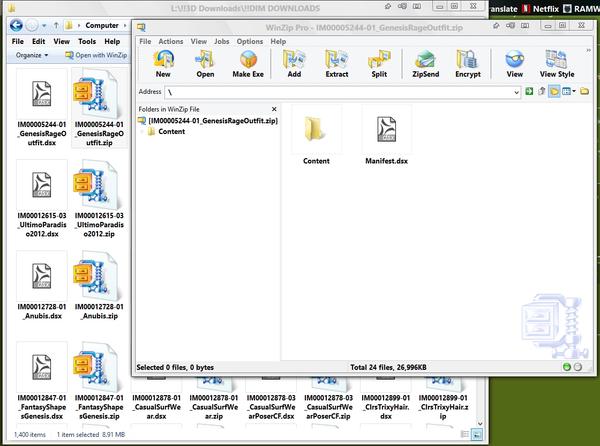This screenshot has width=600, height=446.
Task: Click Explorer scrollbar down arrow
Action: click(x=480, y=423)
